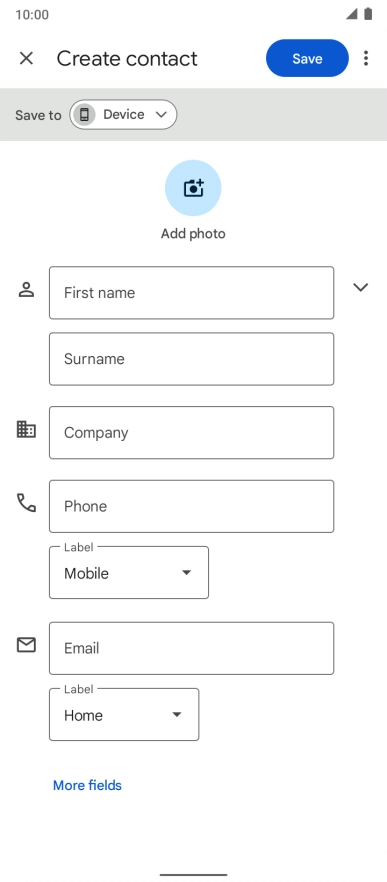Image resolution: width=387 pixels, height=882 pixels.
Task: Open the three-dot overflow menu
Action: (366, 58)
